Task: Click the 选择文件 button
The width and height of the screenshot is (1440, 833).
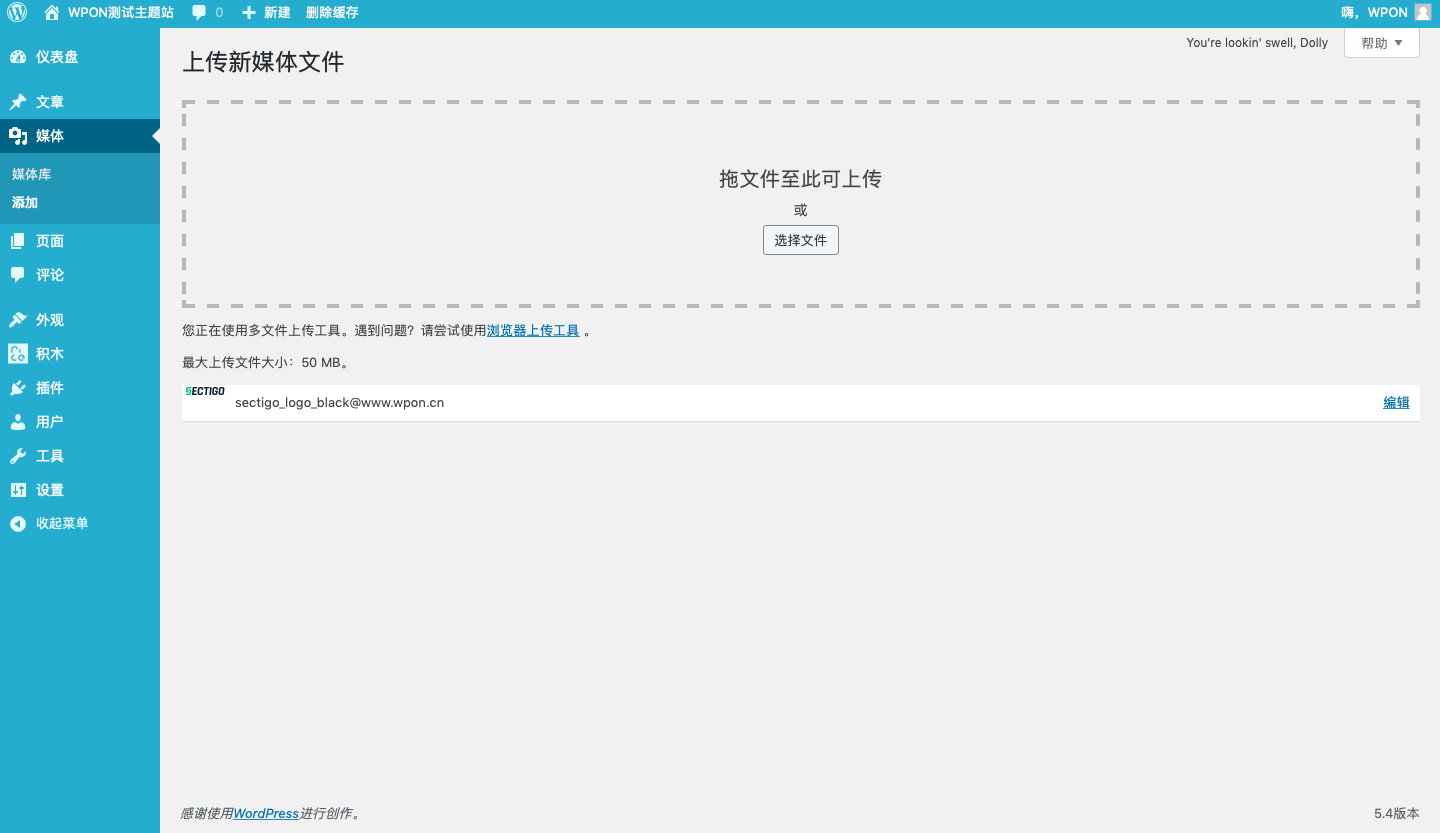Action: click(x=800, y=240)
